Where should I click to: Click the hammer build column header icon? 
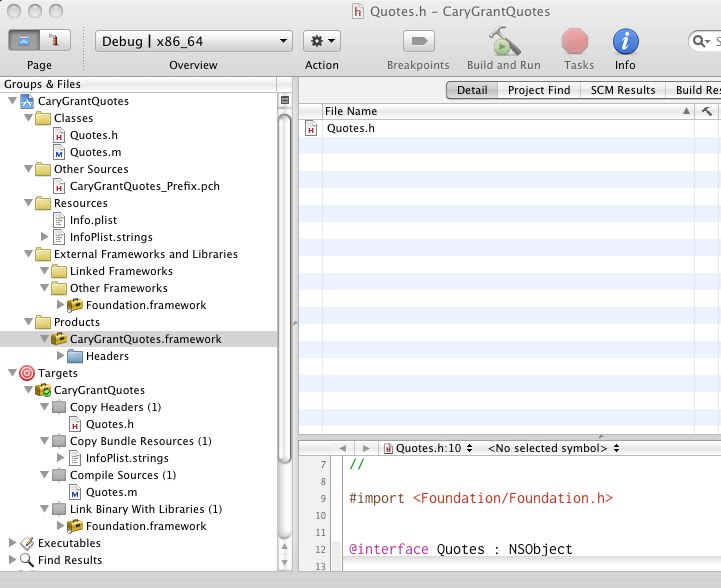click(707, 111)
